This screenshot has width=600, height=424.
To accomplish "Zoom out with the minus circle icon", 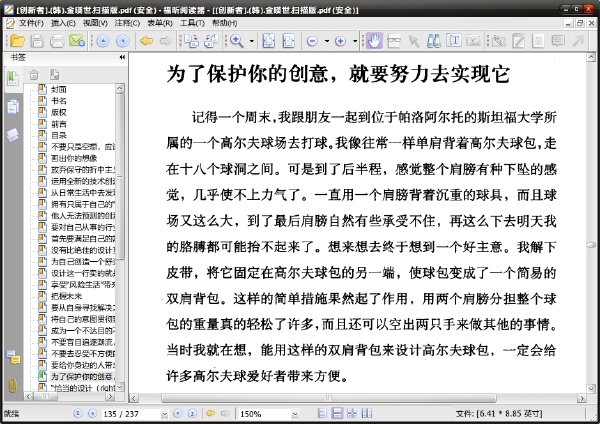I will 312,41.
